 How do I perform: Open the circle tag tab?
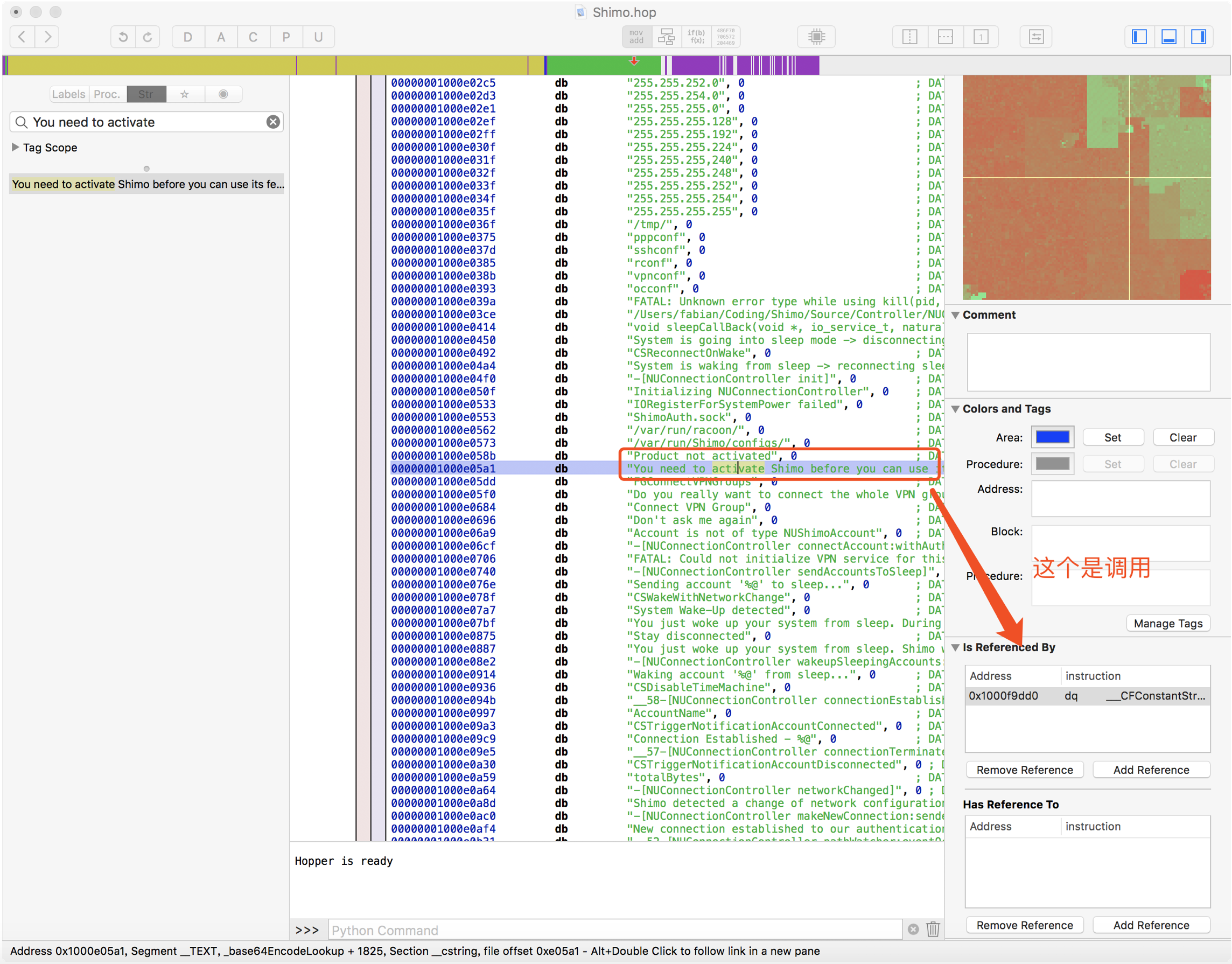(223, 94)
